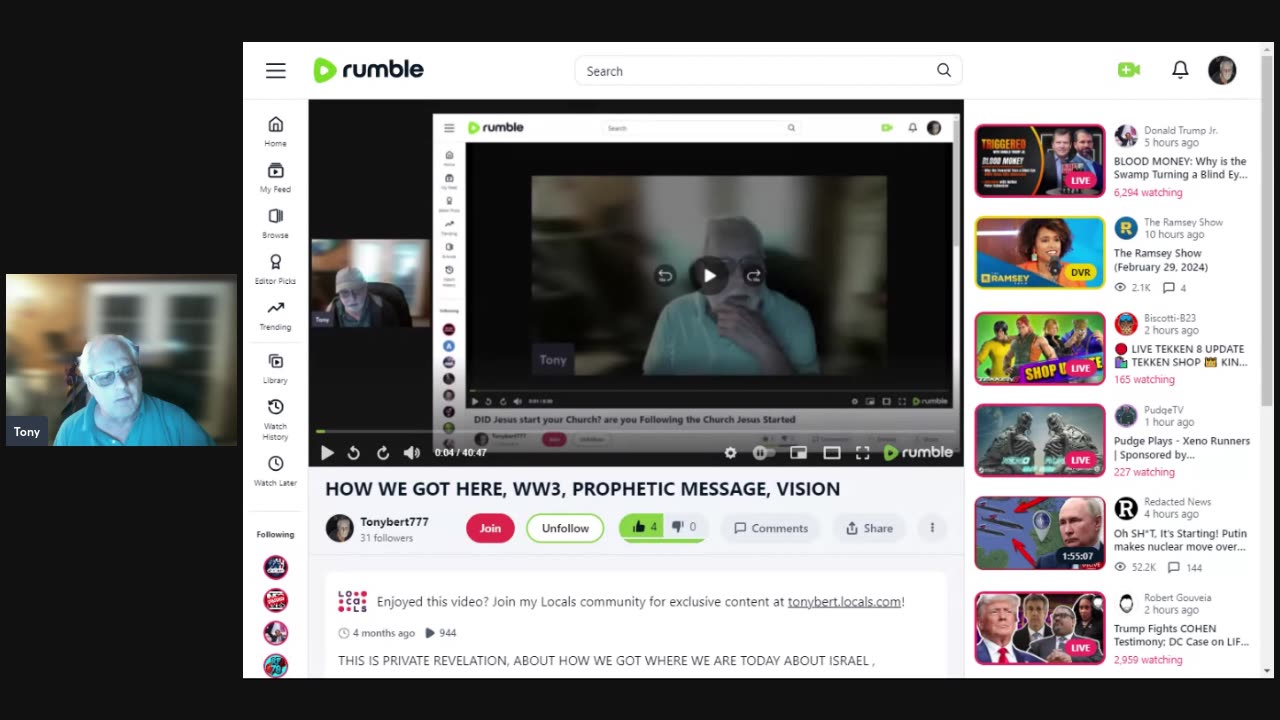Open Trending in sidebar
Viewport: 1280px width, 720px height.
coord(275,315)
